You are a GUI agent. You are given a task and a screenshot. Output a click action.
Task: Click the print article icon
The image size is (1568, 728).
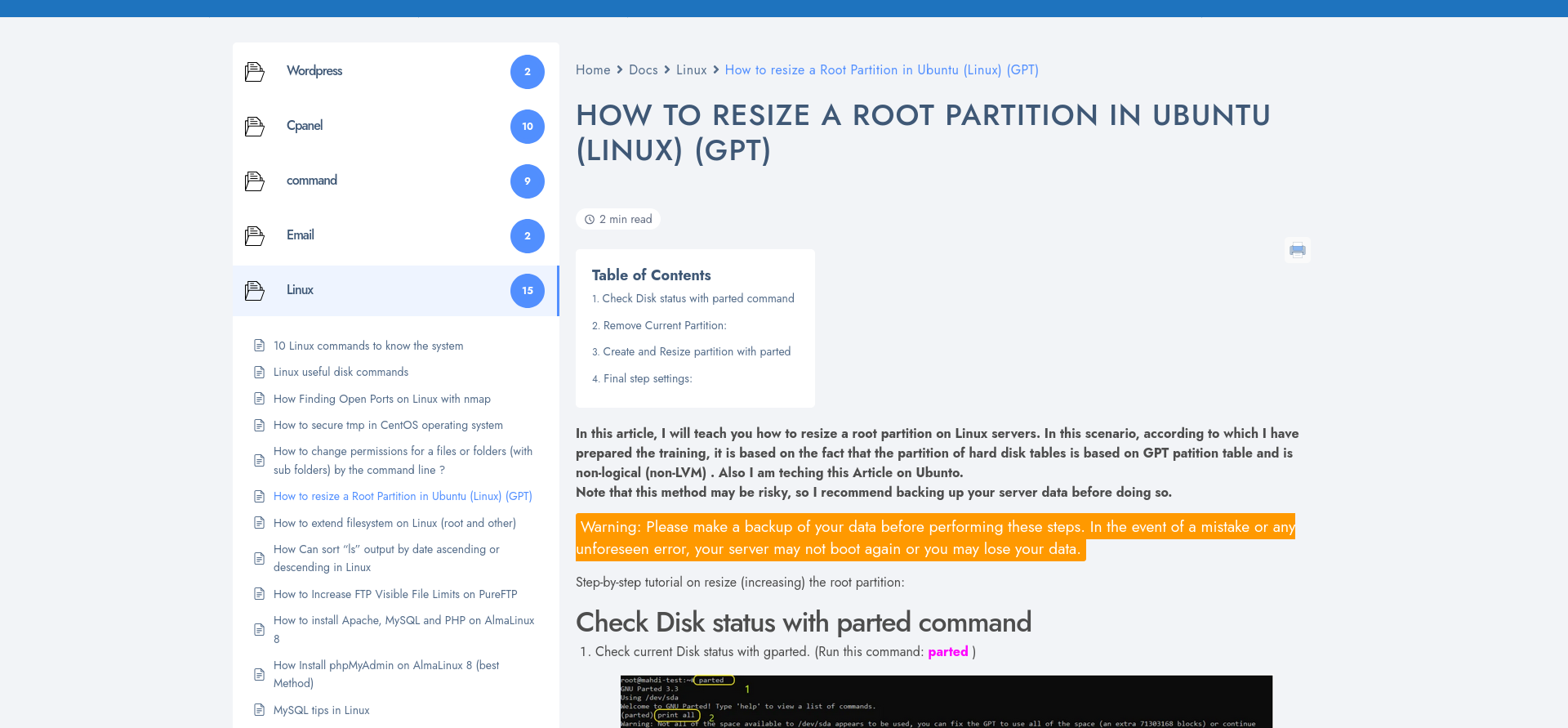(1298, 250)
